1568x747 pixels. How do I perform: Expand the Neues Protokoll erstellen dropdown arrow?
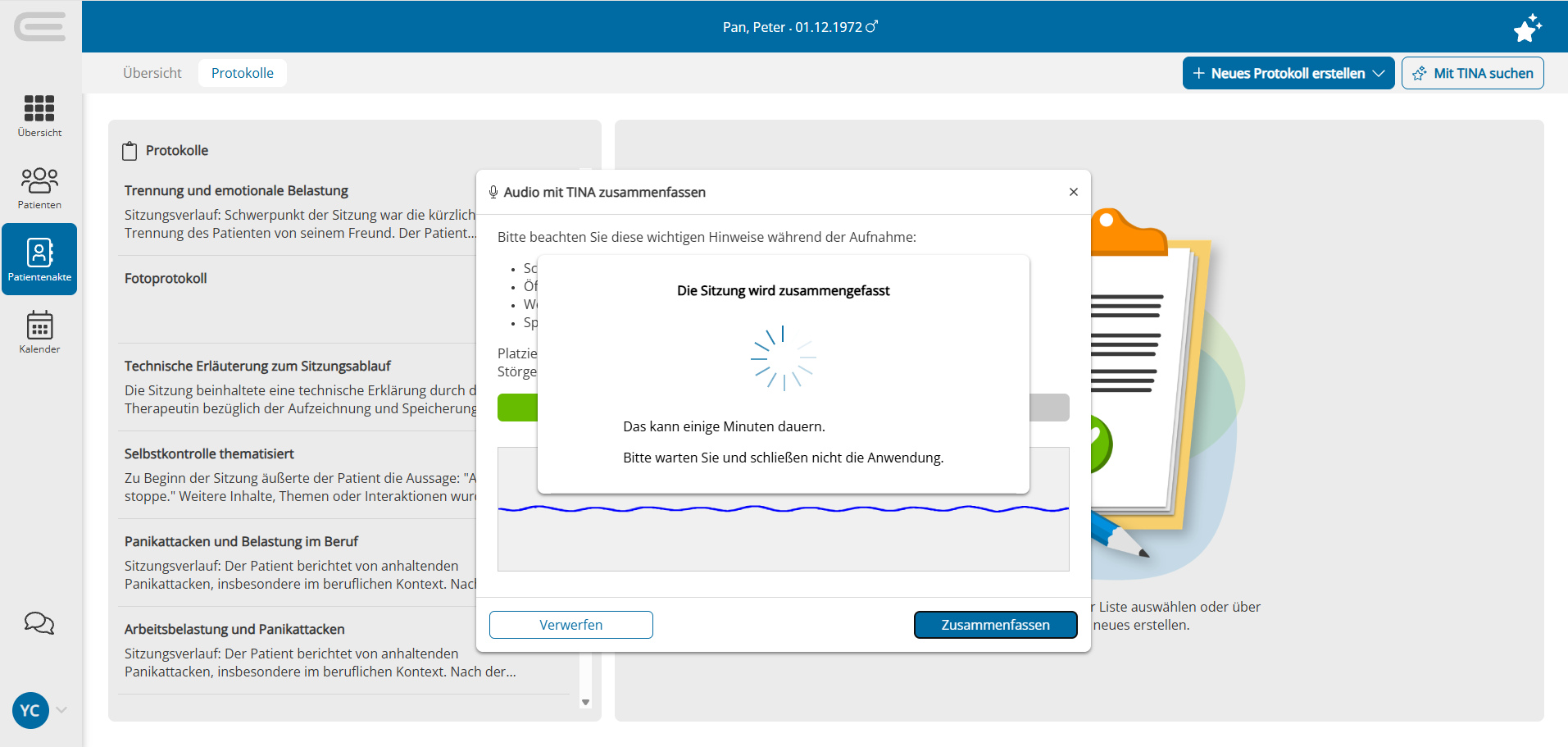(1379, 73)
